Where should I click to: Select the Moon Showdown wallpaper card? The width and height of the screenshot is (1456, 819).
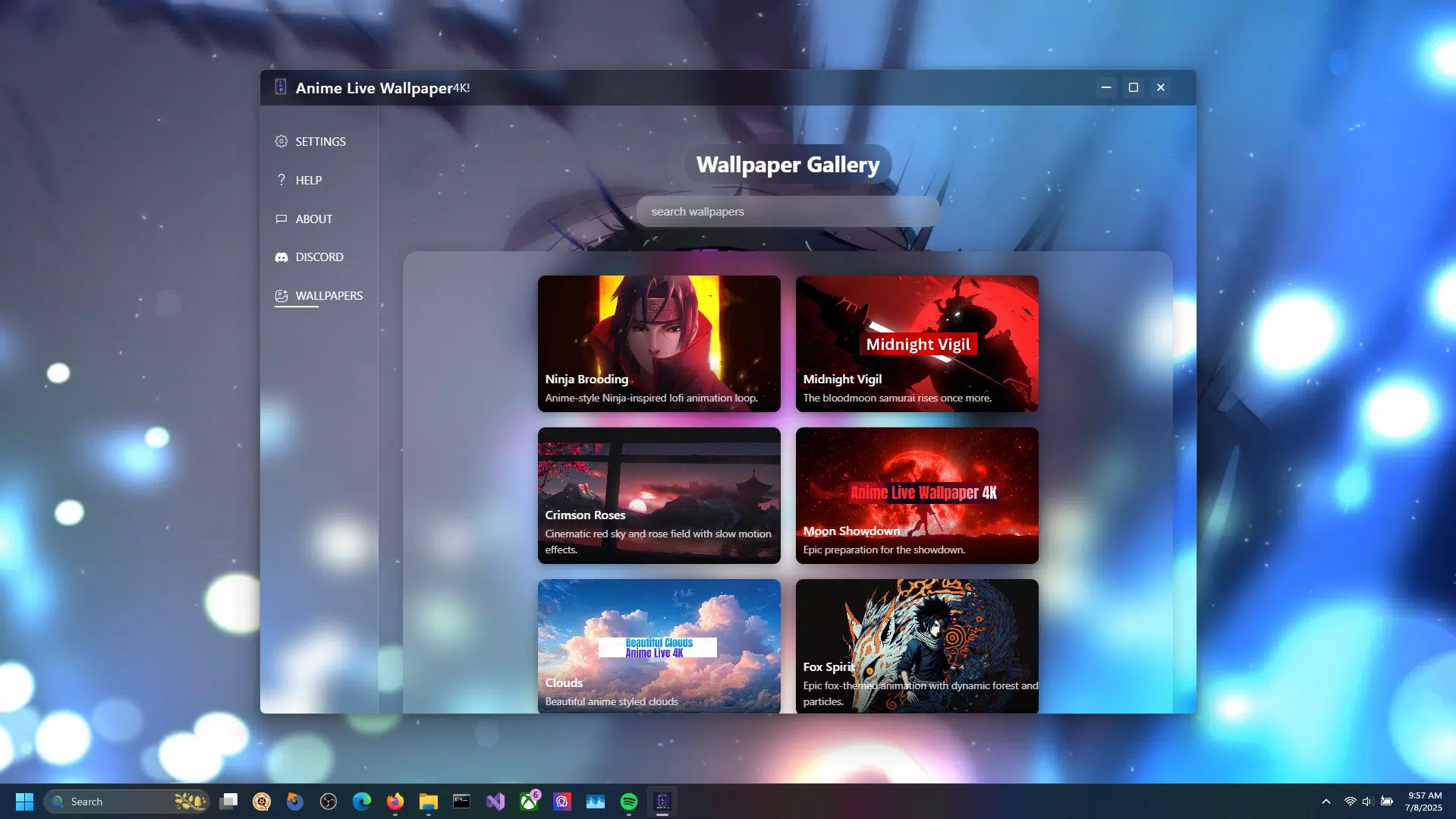tap(917, 496)
